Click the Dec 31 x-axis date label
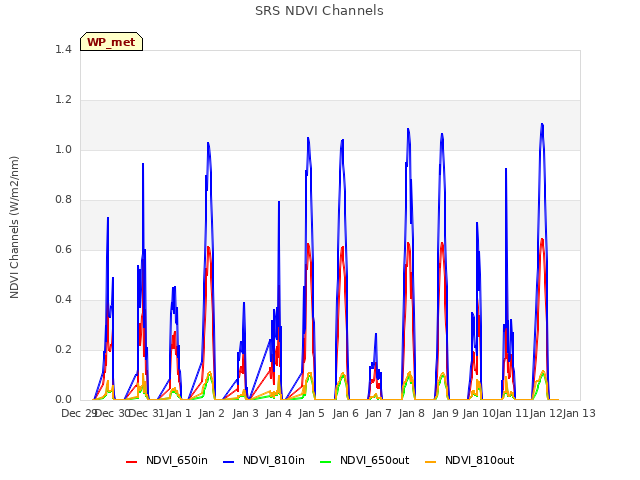640x480 pixels. click(147, 413)
